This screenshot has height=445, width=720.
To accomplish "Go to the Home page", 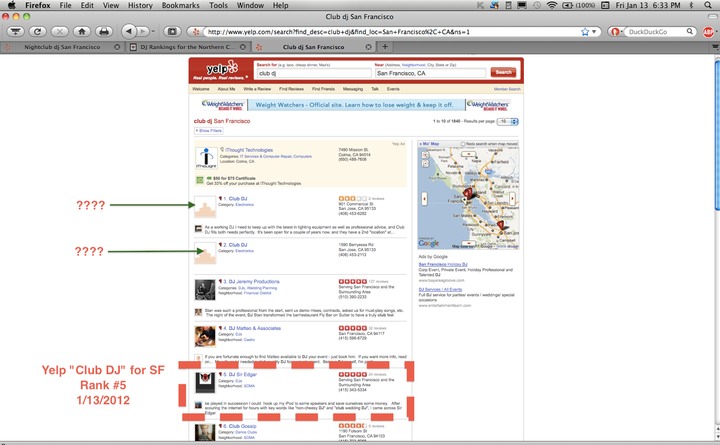I will tap(82, 32).
